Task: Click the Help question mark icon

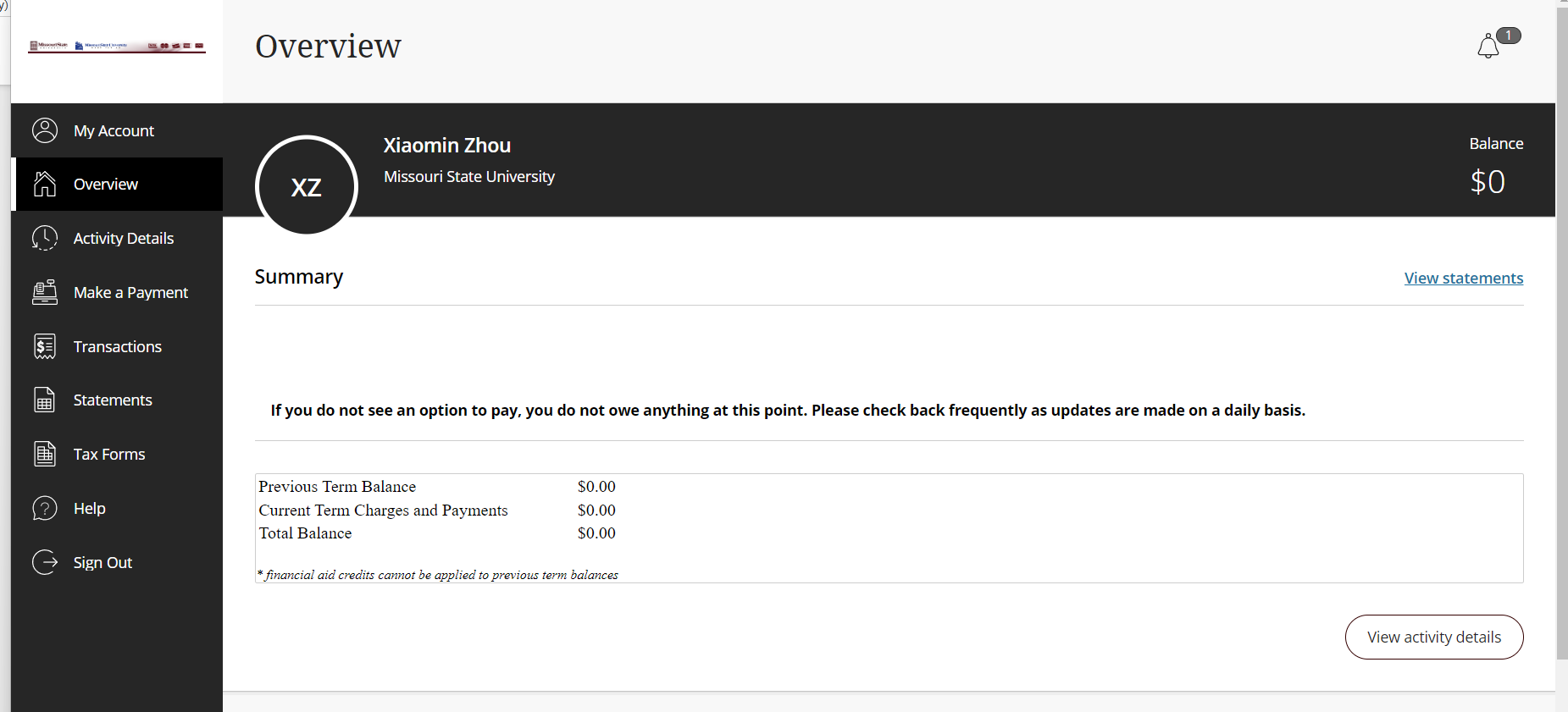Action: [45, 508]
